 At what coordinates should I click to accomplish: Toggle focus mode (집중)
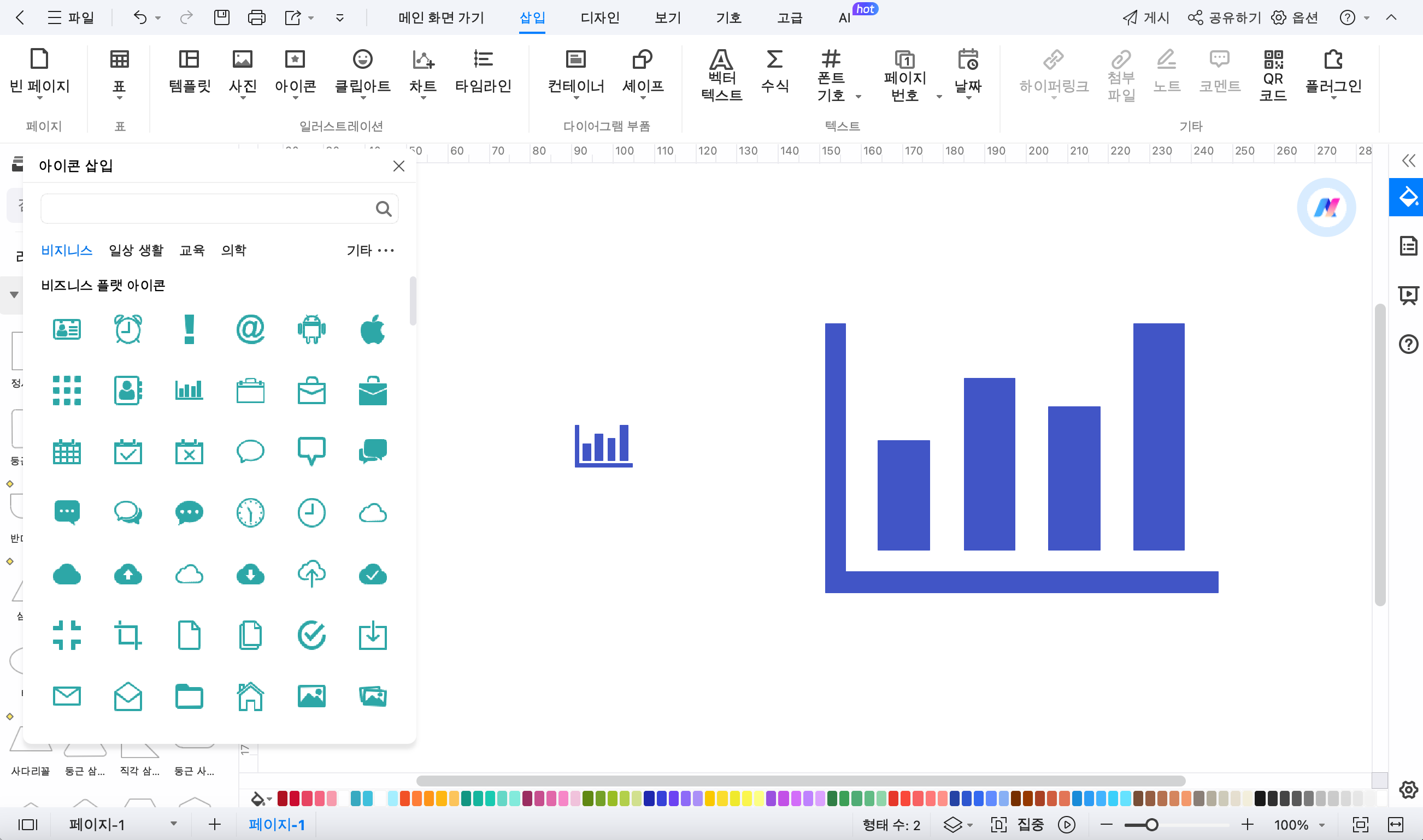click(x=1018, y=825)
